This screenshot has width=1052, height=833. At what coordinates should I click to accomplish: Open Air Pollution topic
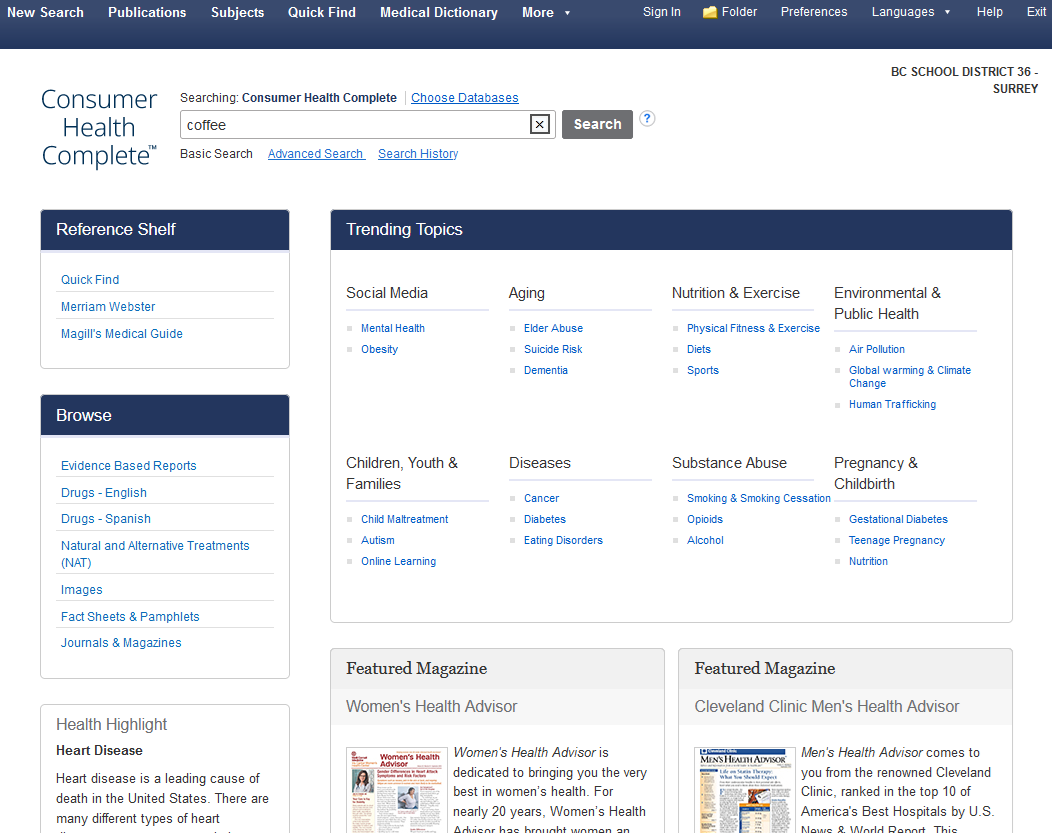coord(876,349)
